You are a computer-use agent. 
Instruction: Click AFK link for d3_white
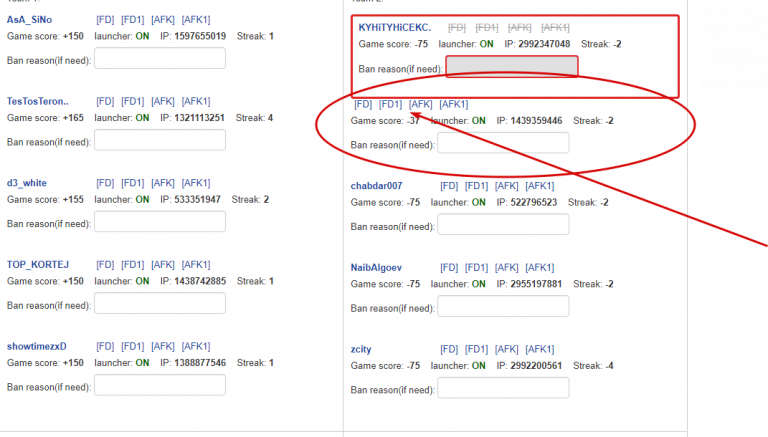163,183
